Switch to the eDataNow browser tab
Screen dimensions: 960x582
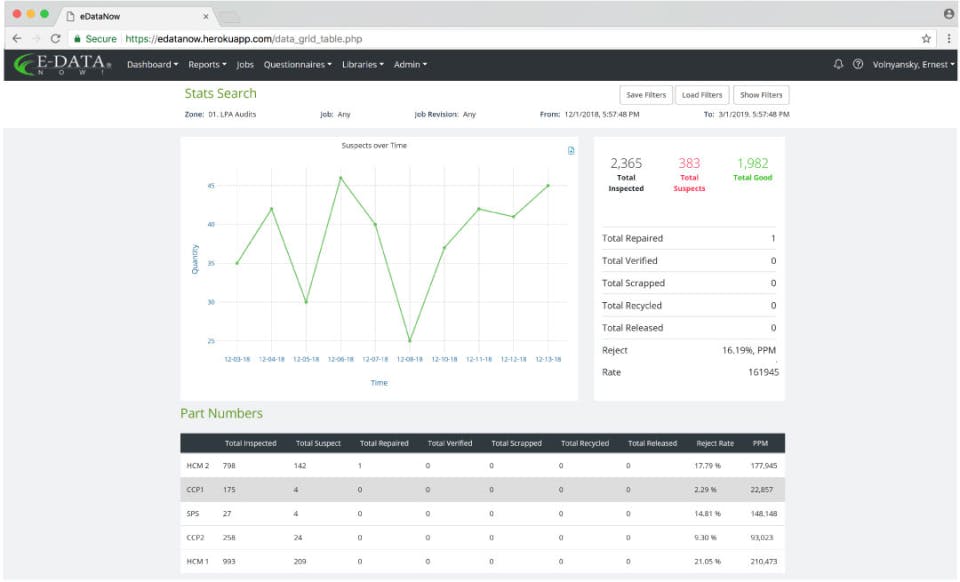(x=130, y=16)
